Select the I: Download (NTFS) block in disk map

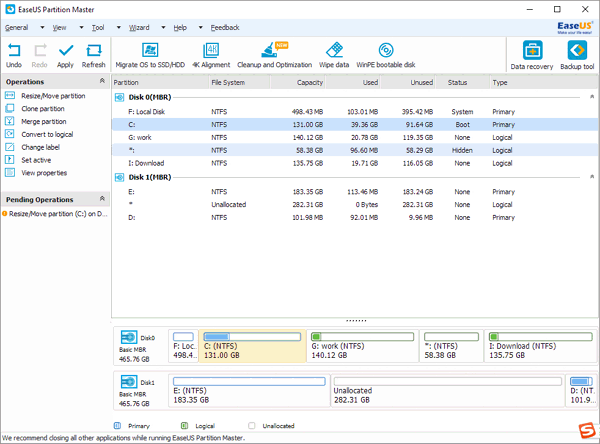coord(541,346)
